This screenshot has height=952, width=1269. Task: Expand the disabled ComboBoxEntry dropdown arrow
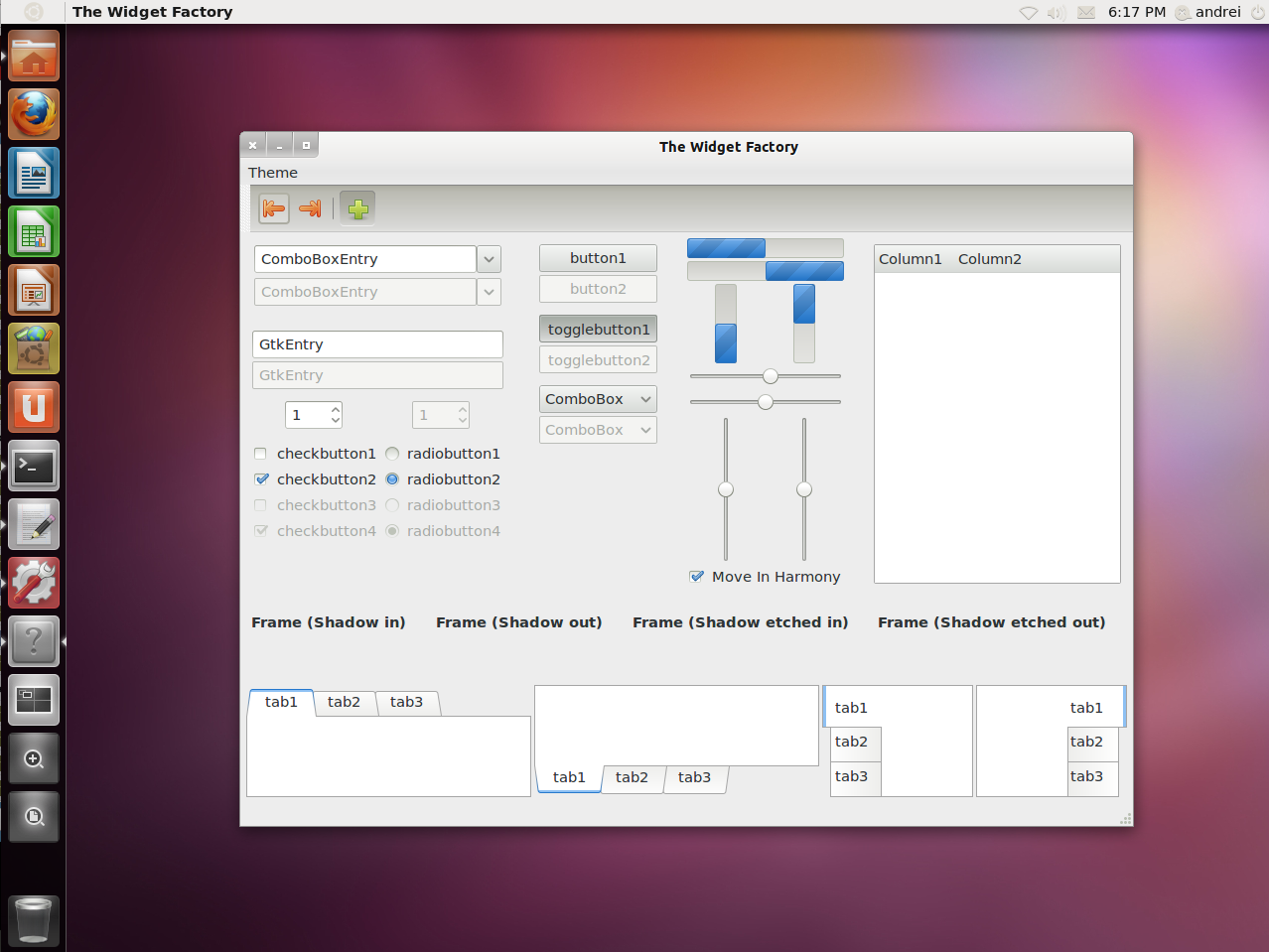click(x=489, y=292)
